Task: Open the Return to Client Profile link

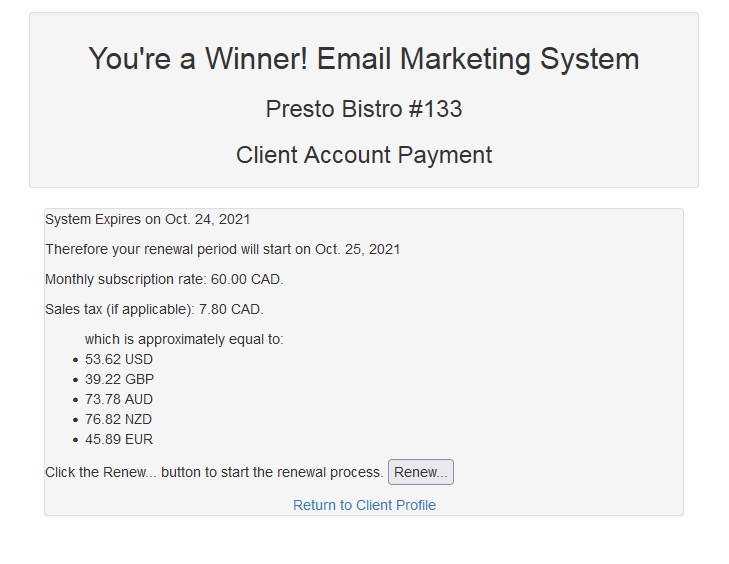Action: pyautogui.click(x=364, y=505)
